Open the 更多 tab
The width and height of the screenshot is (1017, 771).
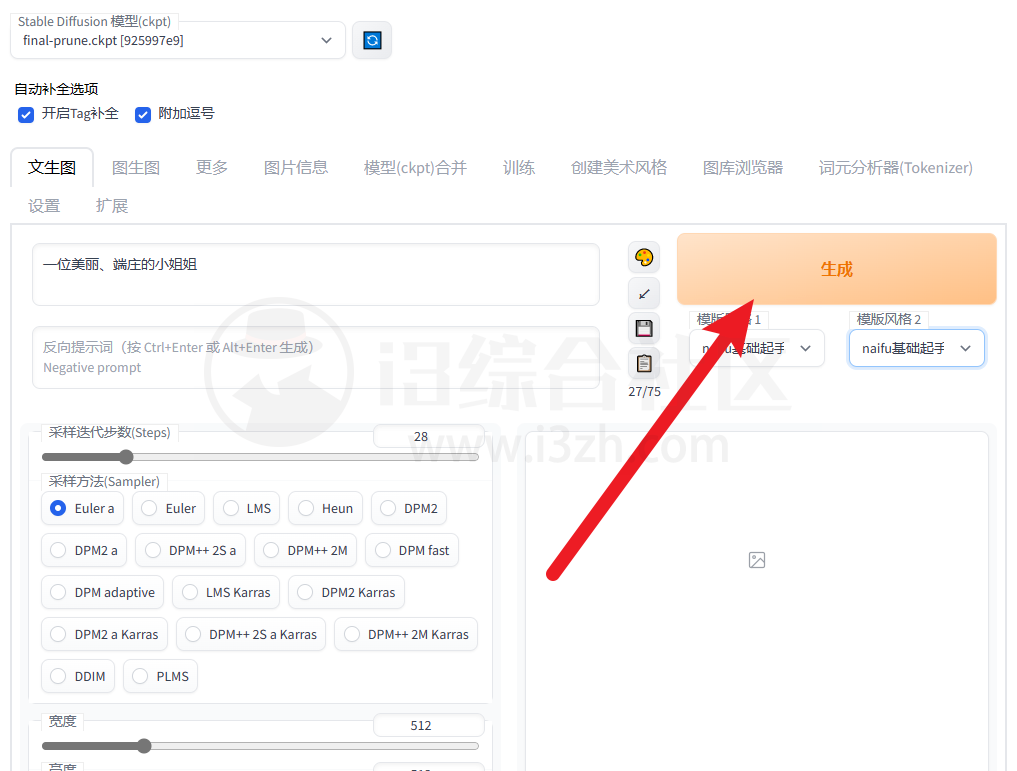point(212,168)
